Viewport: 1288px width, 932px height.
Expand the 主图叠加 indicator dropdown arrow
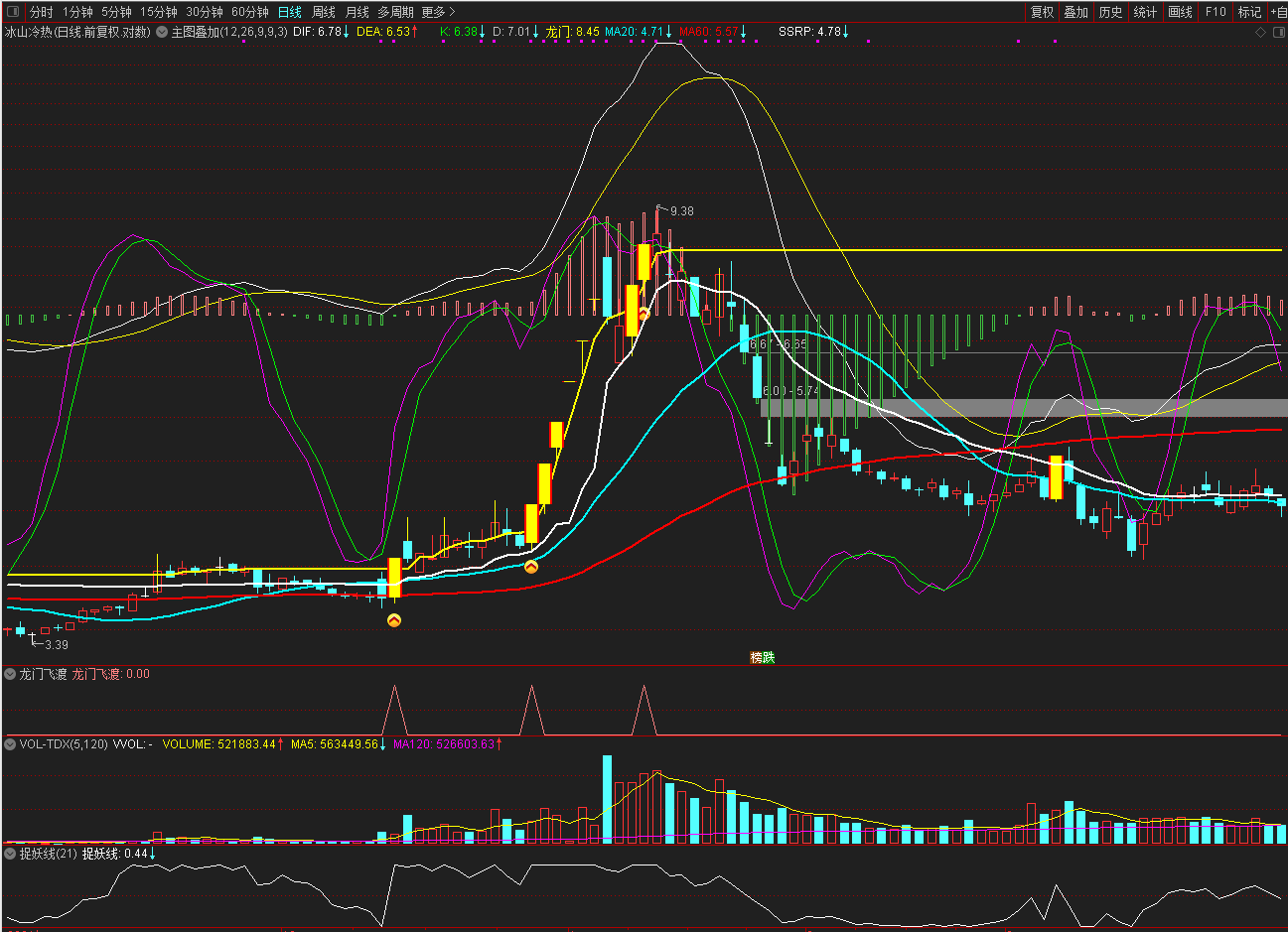tap(162, 32)
